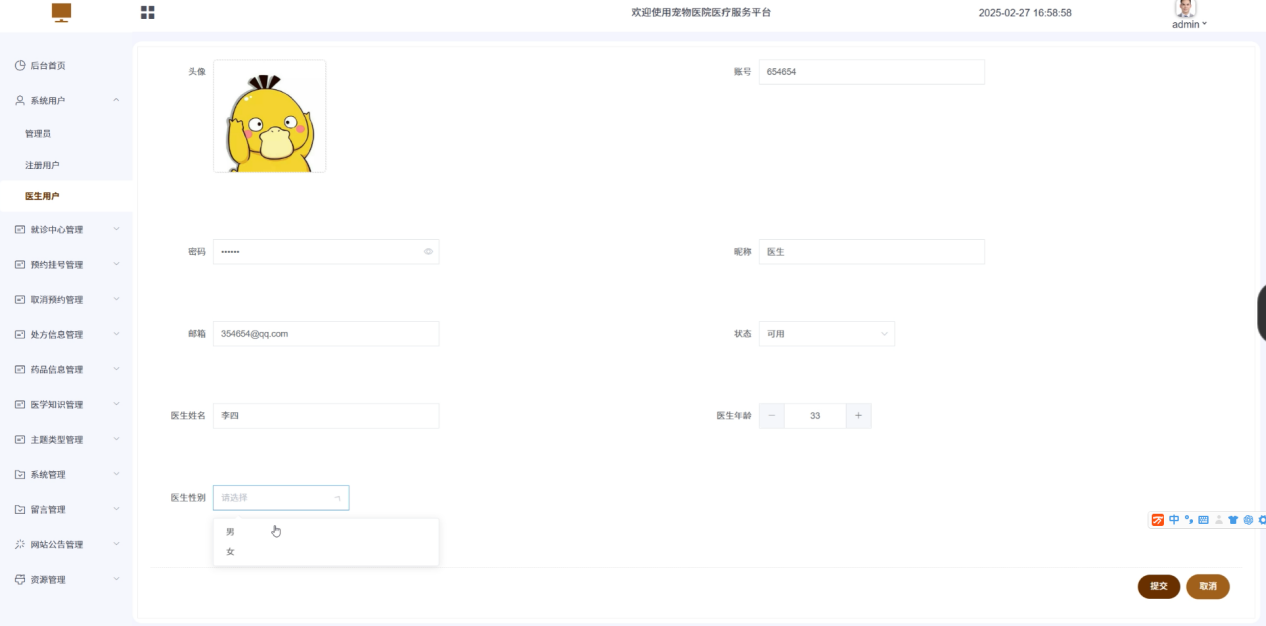
Task: Decrease 医生年龄 with the minus button
Action: coord(772,416)
